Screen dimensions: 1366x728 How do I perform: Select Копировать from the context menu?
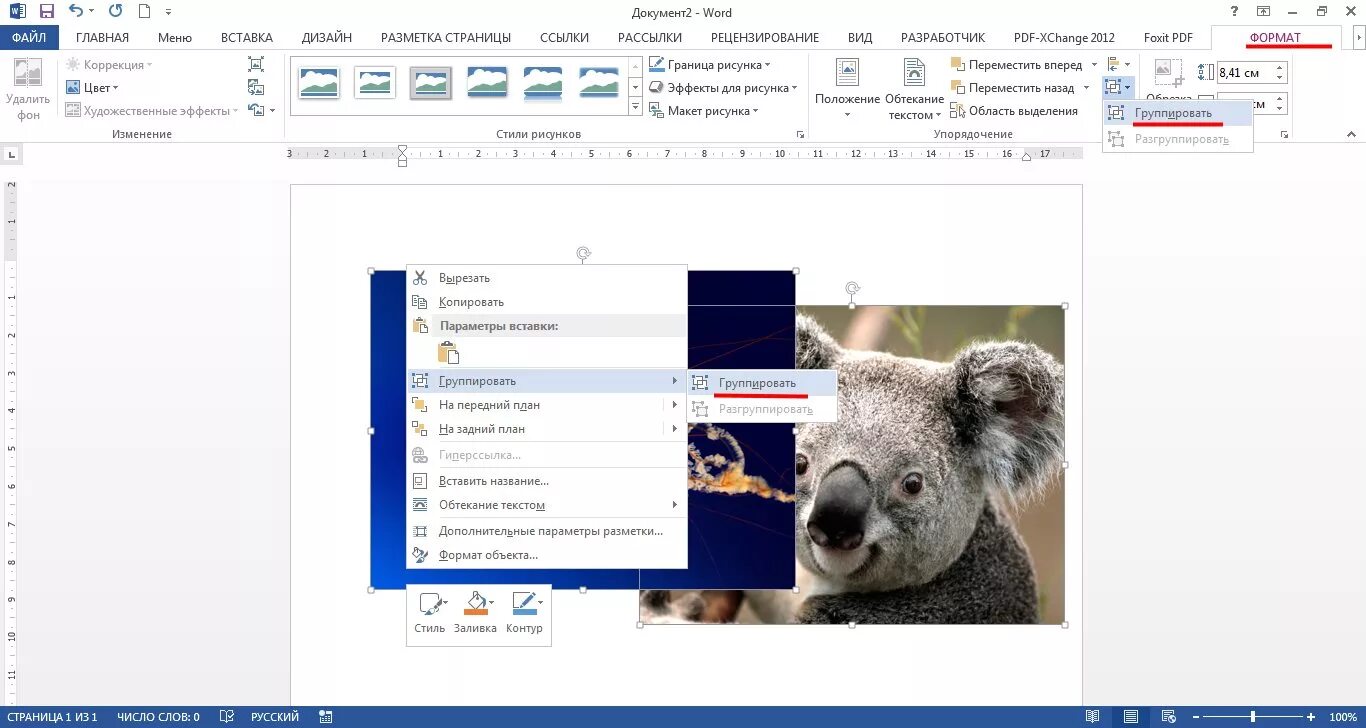point(547,302)
